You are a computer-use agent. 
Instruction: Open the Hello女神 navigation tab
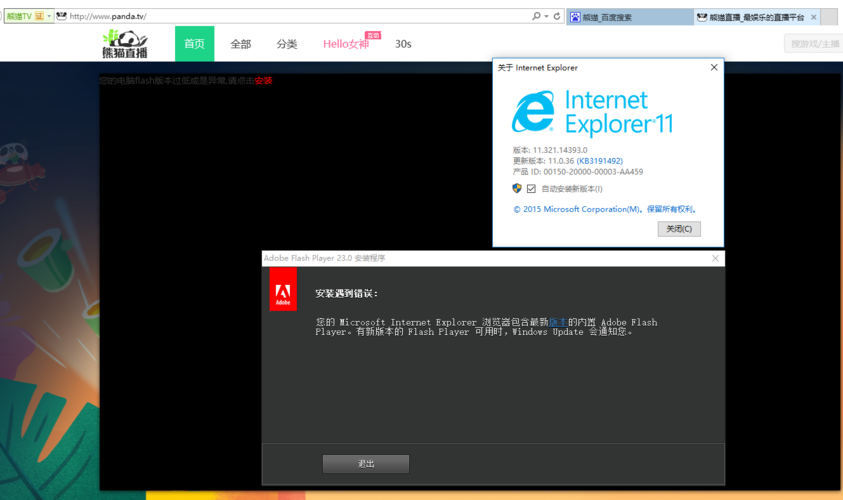[346, 44]
